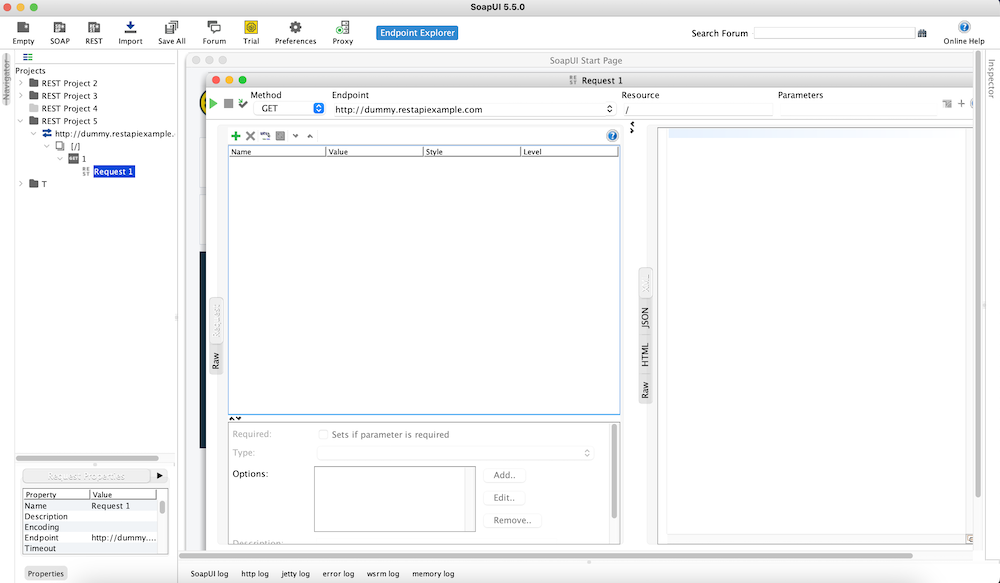The width and height of the screenshot is (1000, 583).
Task: Click the Add.. options button
Action: 504,475
